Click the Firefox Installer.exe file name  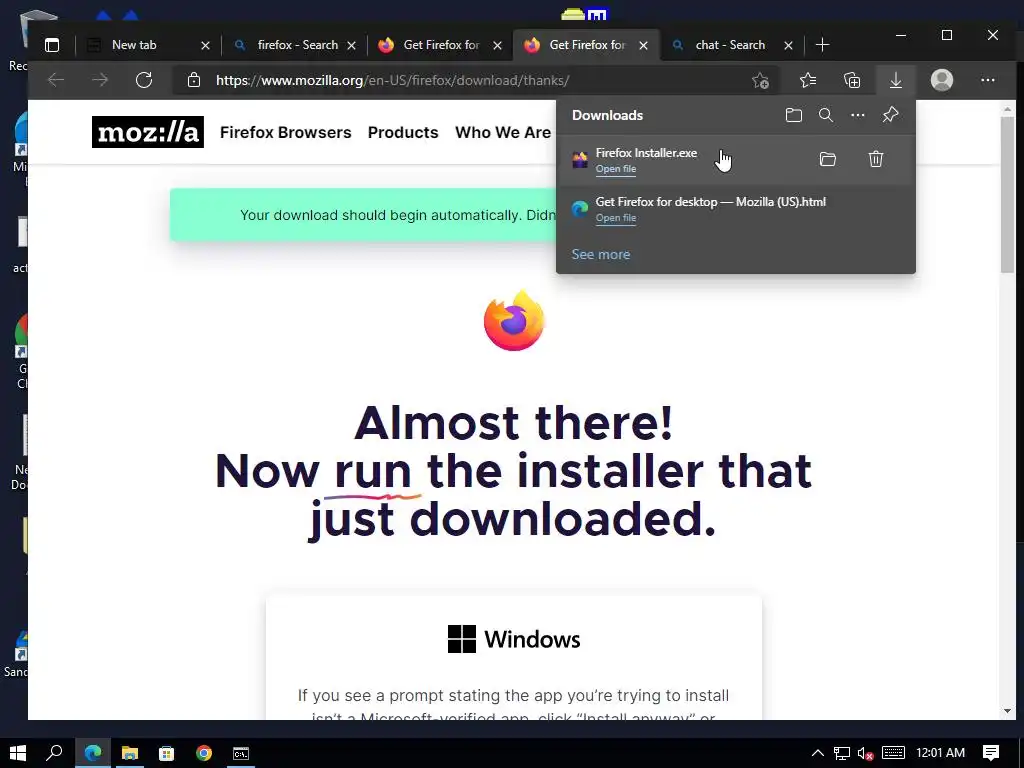[646, 153]
